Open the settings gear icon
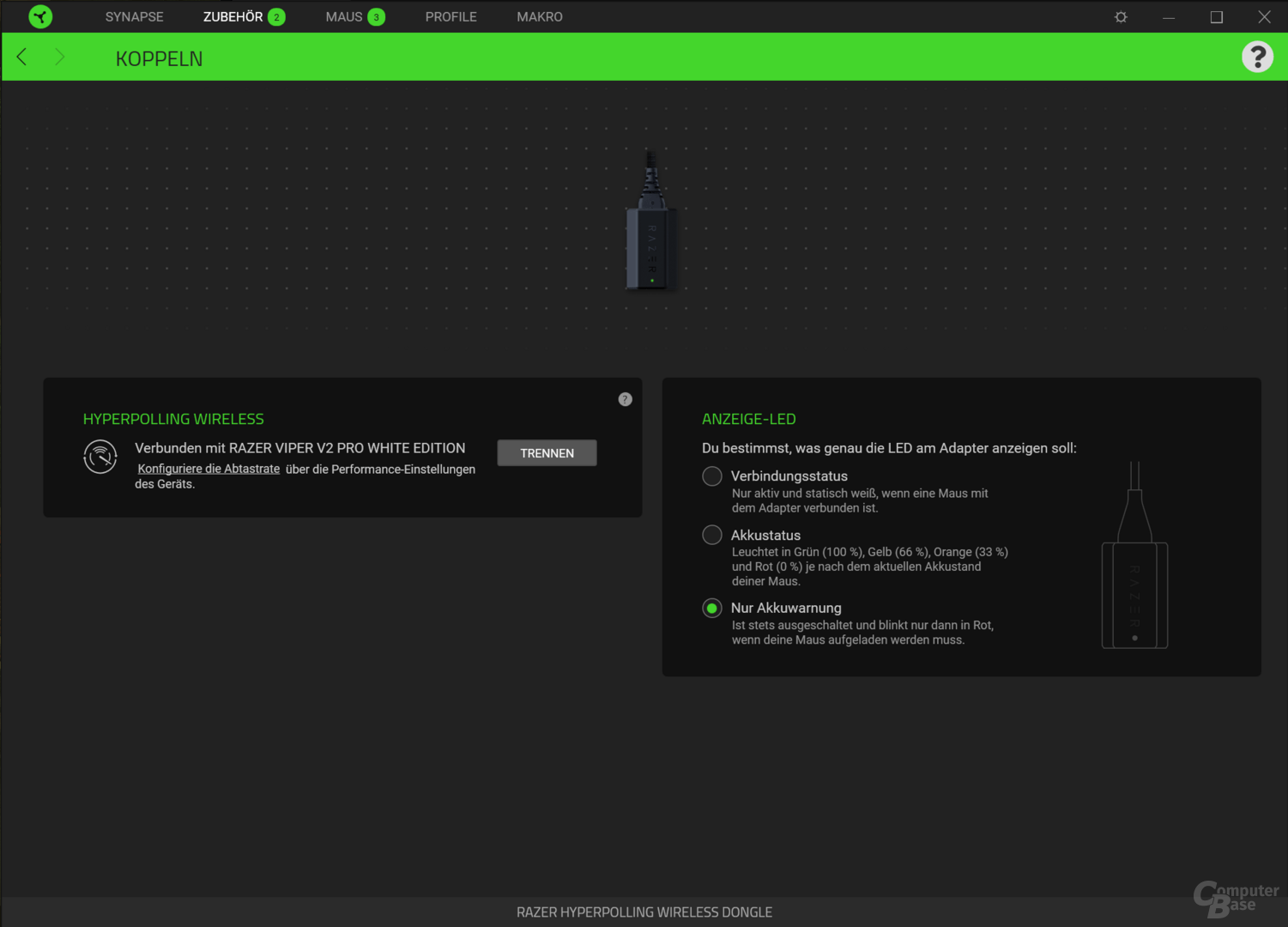 [x=1121, y=17]
